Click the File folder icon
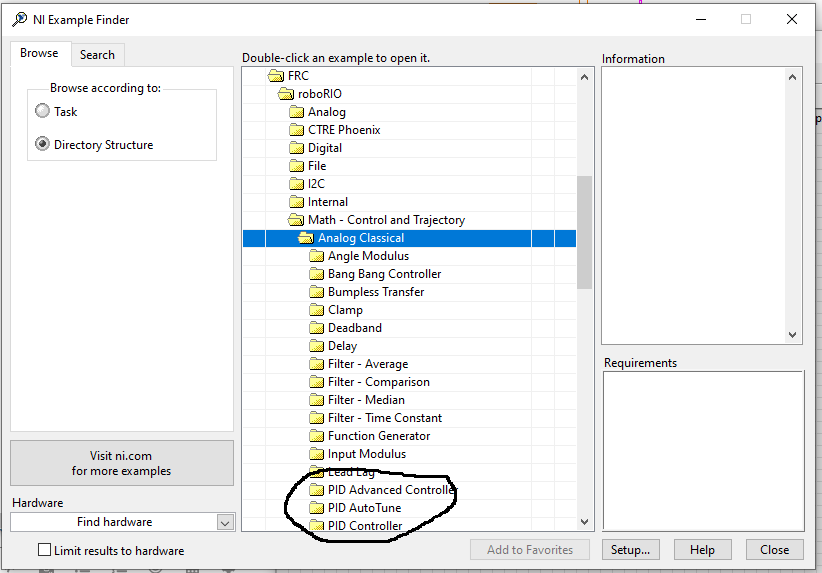Viewport: 822px width, 573px height. [296, 166]
